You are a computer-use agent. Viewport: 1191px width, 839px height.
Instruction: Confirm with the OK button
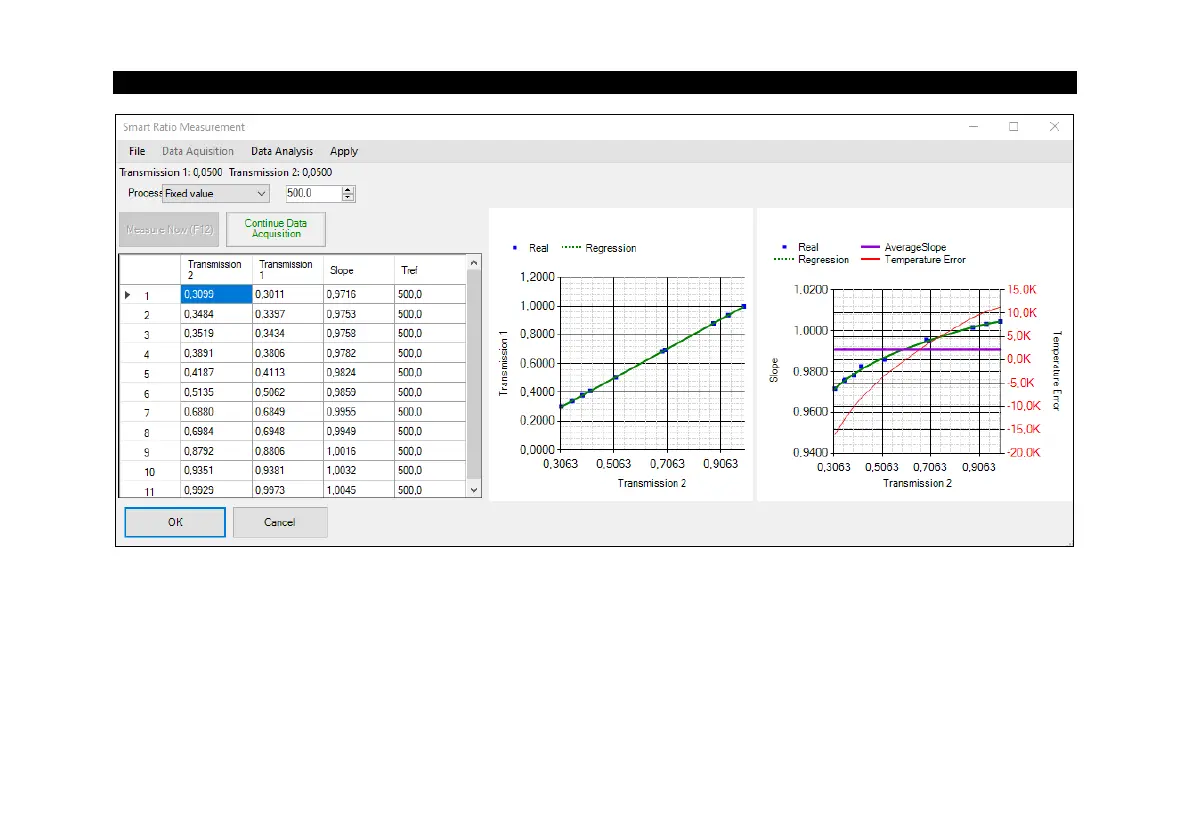[x=175, y=522]
